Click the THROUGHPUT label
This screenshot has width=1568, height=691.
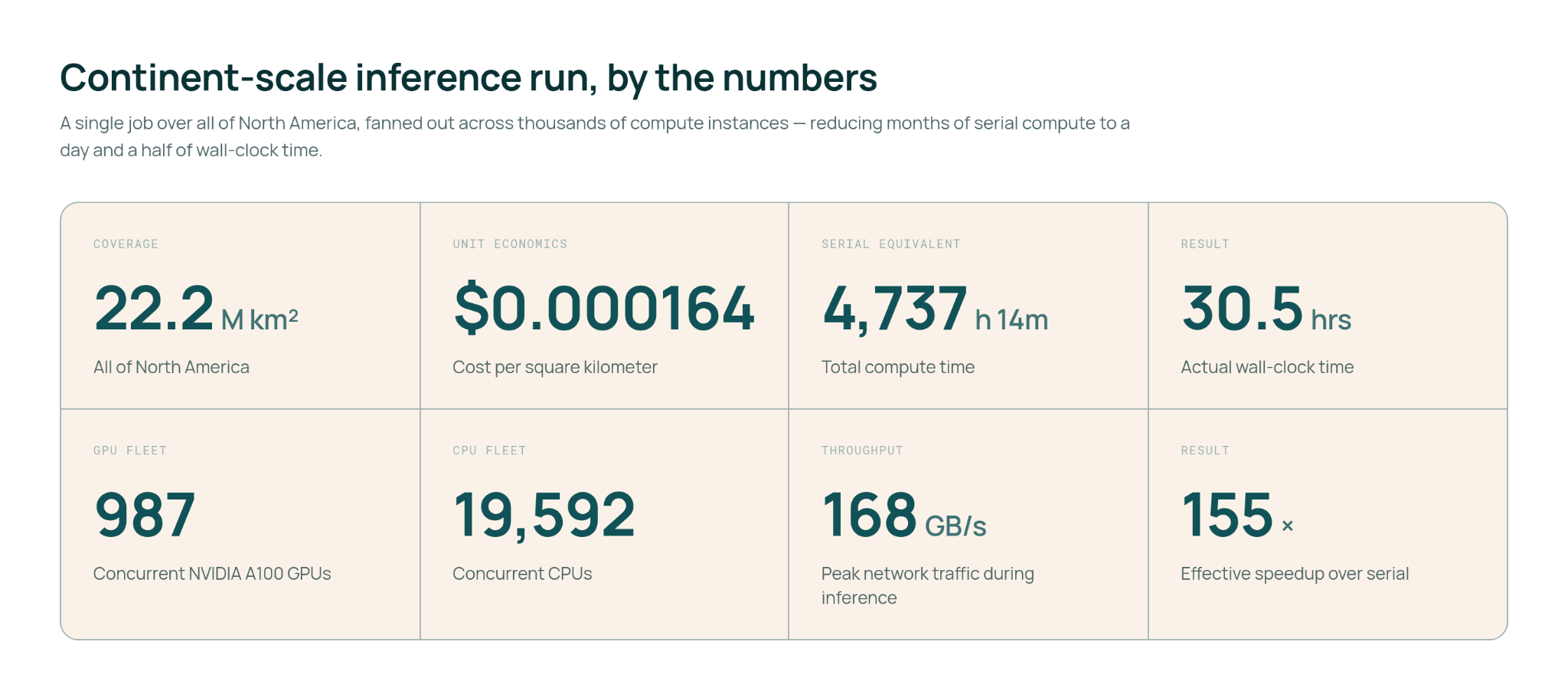coord(862,450)
